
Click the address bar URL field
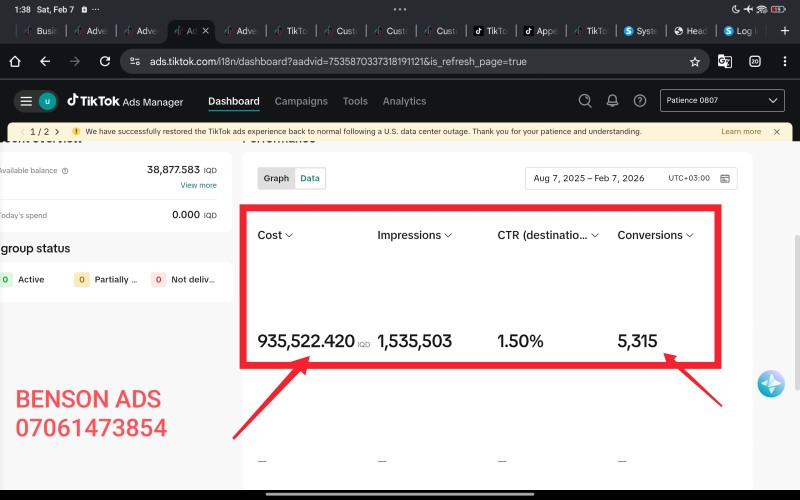click(414, 62)
